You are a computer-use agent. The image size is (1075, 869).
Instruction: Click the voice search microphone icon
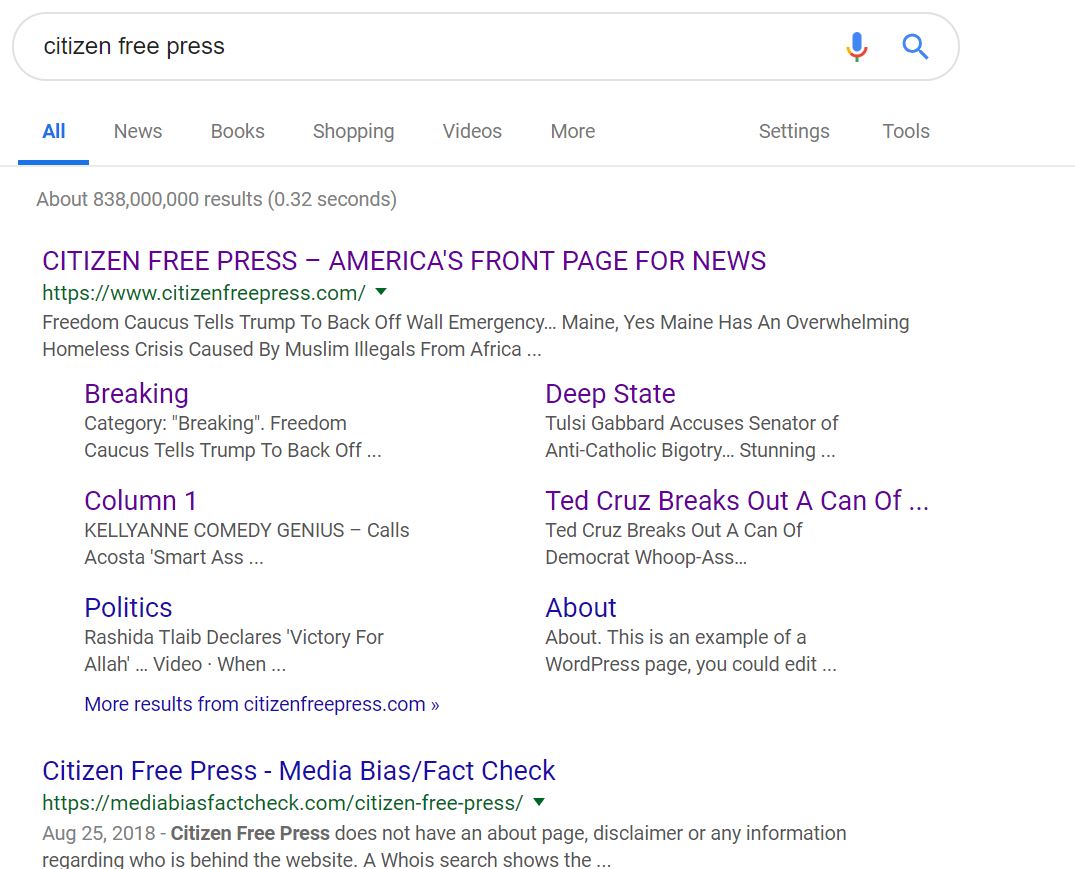[856, 47]
